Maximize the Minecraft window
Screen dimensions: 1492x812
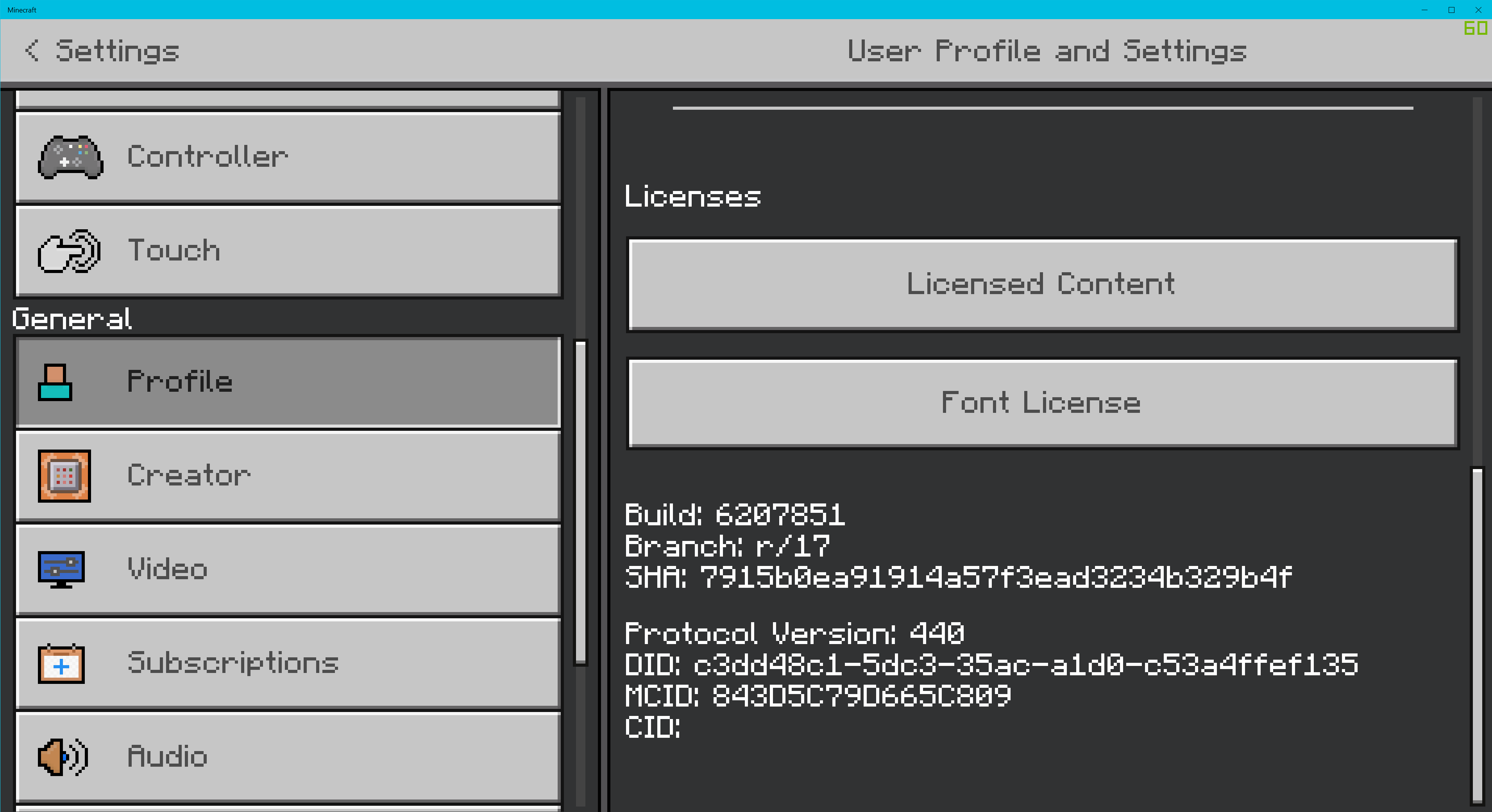(1451, 10)
